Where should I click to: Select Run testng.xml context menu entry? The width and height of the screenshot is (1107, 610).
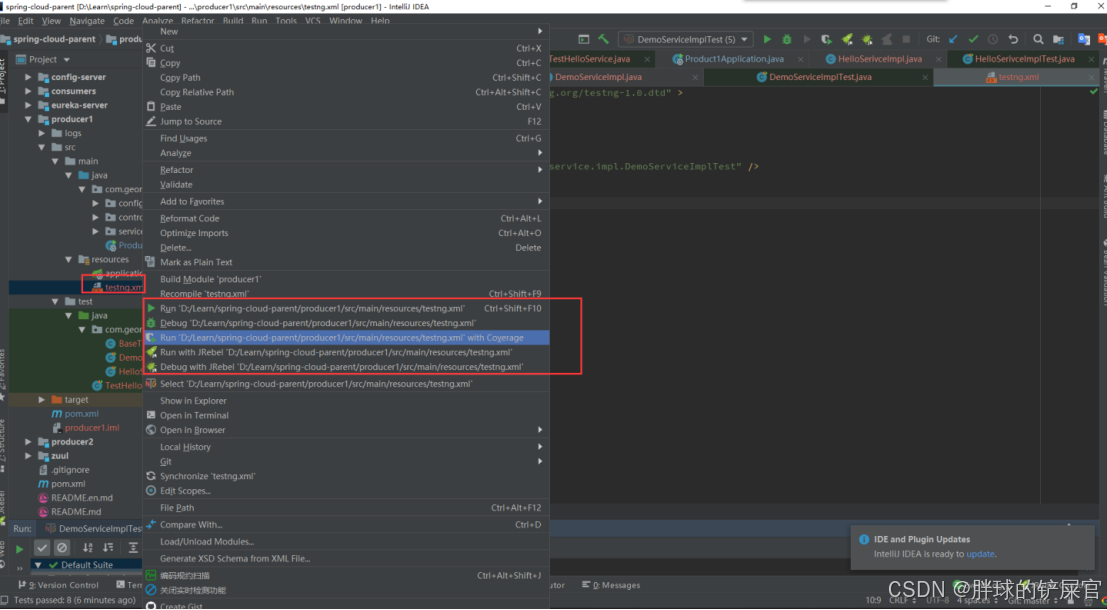(346, 309)
